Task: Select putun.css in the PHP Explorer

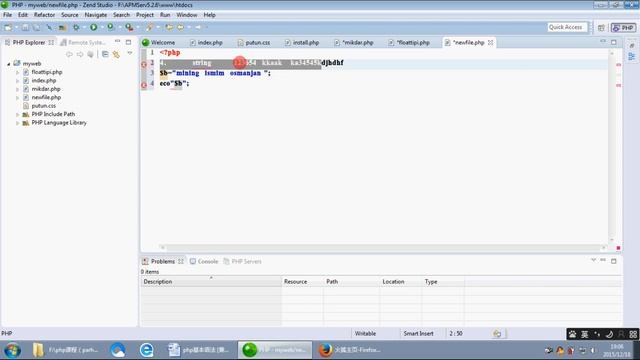Action: click(x=44, y=106)
